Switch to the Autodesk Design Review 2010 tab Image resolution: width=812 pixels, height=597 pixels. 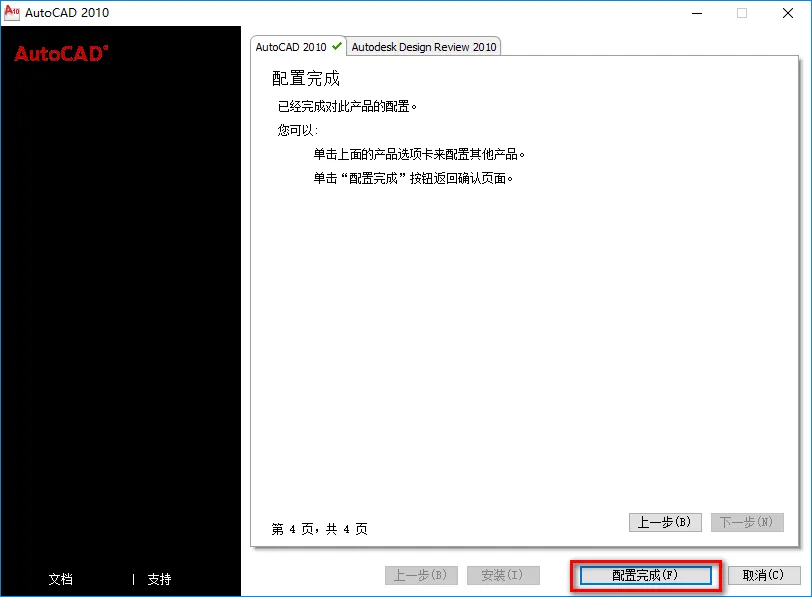click(423, 47)
